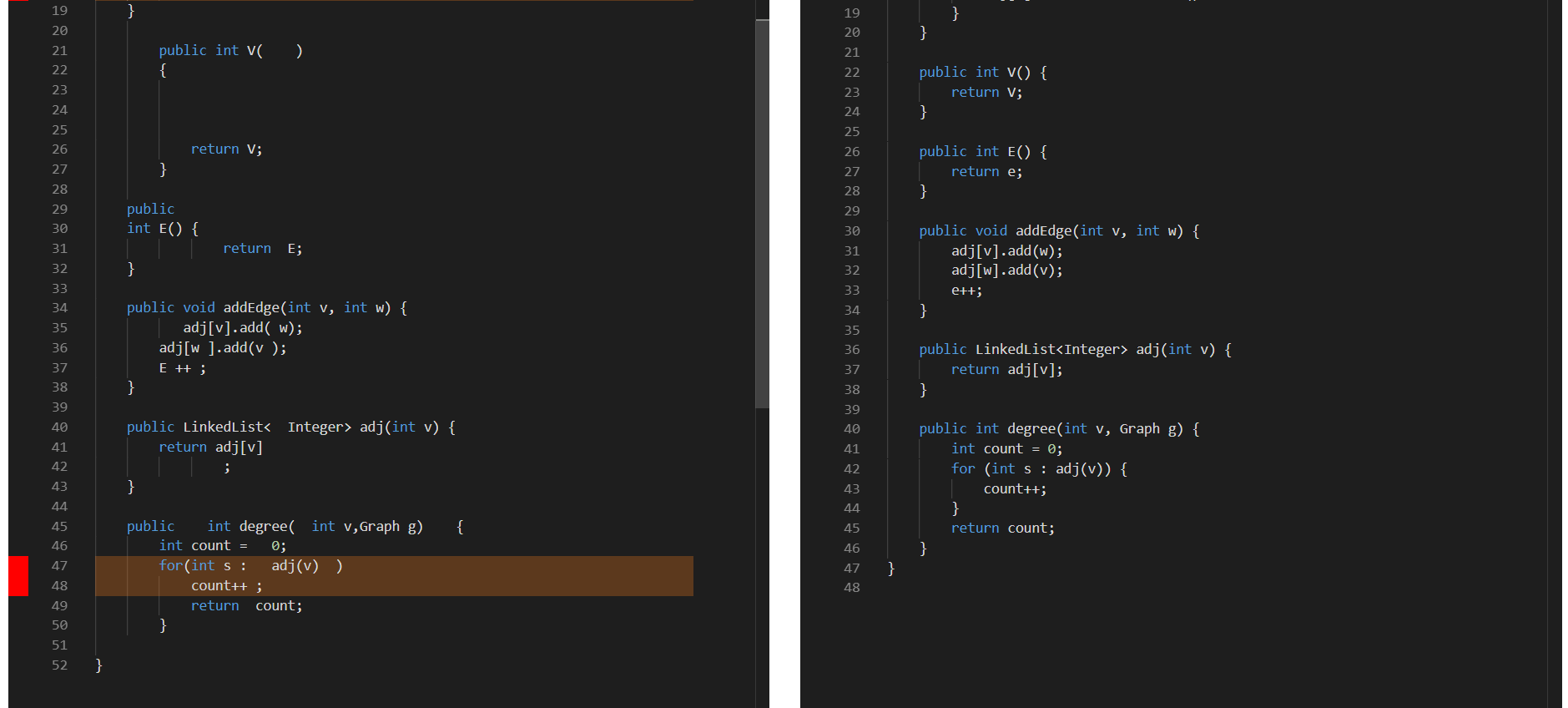Click 'return adj[v];' in the right editor
The width and height of the screenshot is (1568, 708).
point(1006,370)
